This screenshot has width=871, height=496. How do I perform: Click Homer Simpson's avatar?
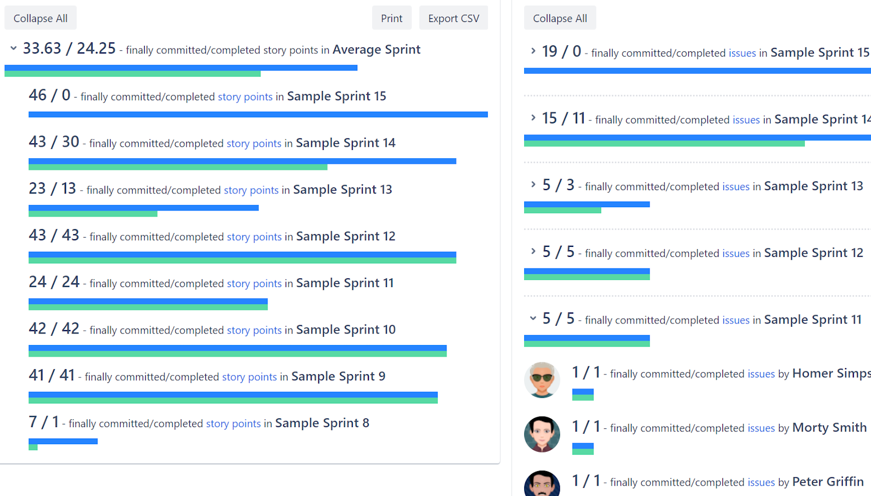[x=541, y=379]
